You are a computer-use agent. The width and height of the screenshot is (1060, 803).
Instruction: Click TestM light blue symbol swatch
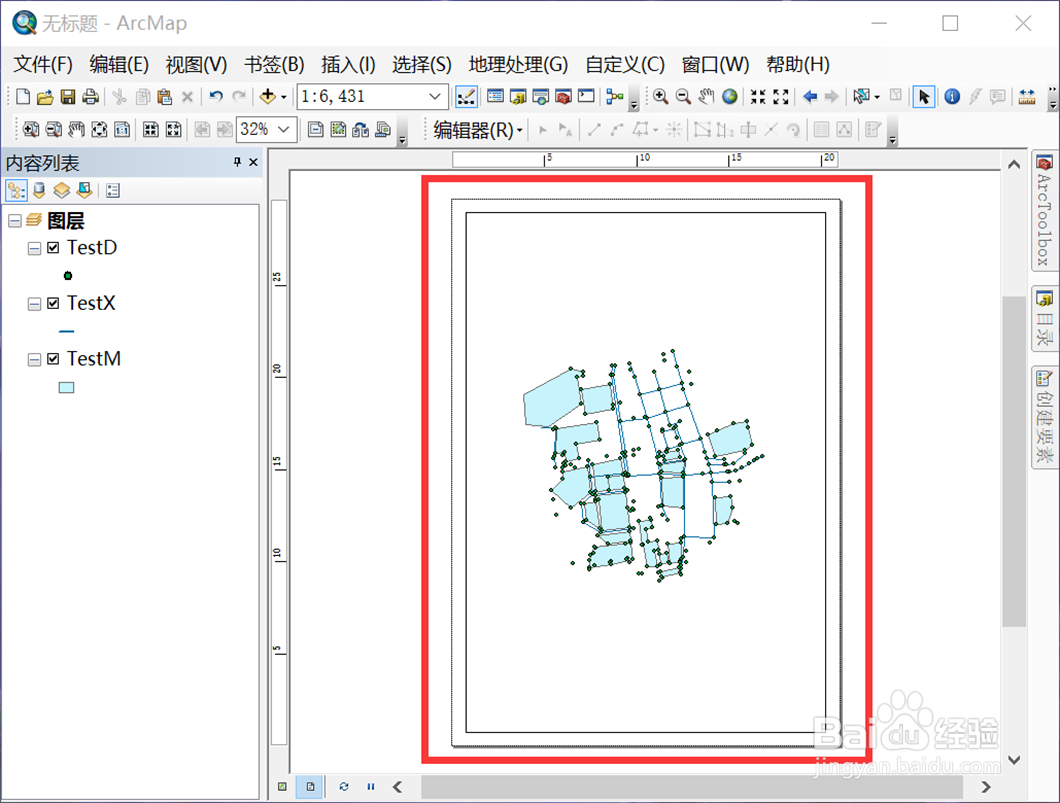pos(66,387)
